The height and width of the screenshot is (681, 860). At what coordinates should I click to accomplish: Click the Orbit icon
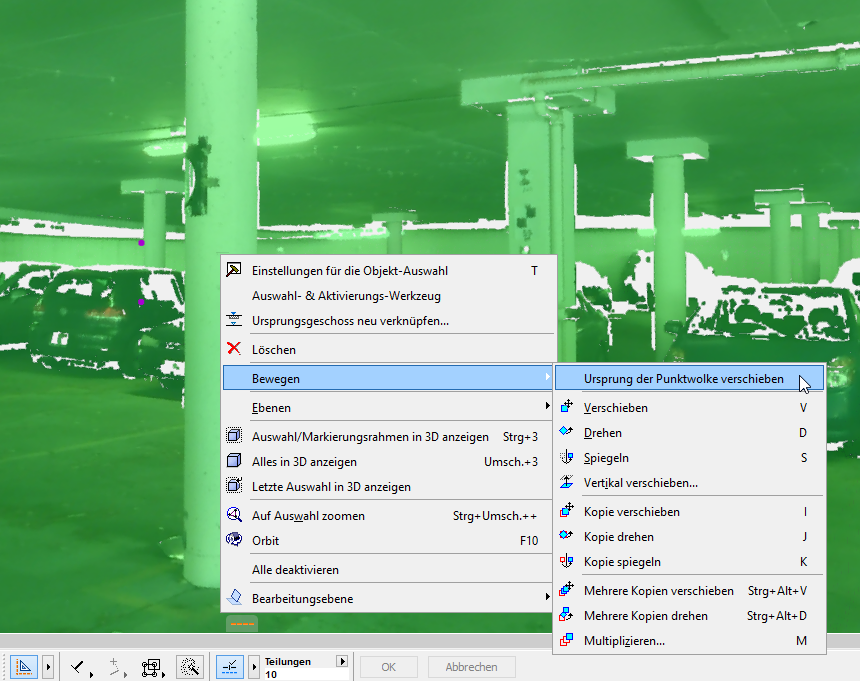(x=234, y=540)
